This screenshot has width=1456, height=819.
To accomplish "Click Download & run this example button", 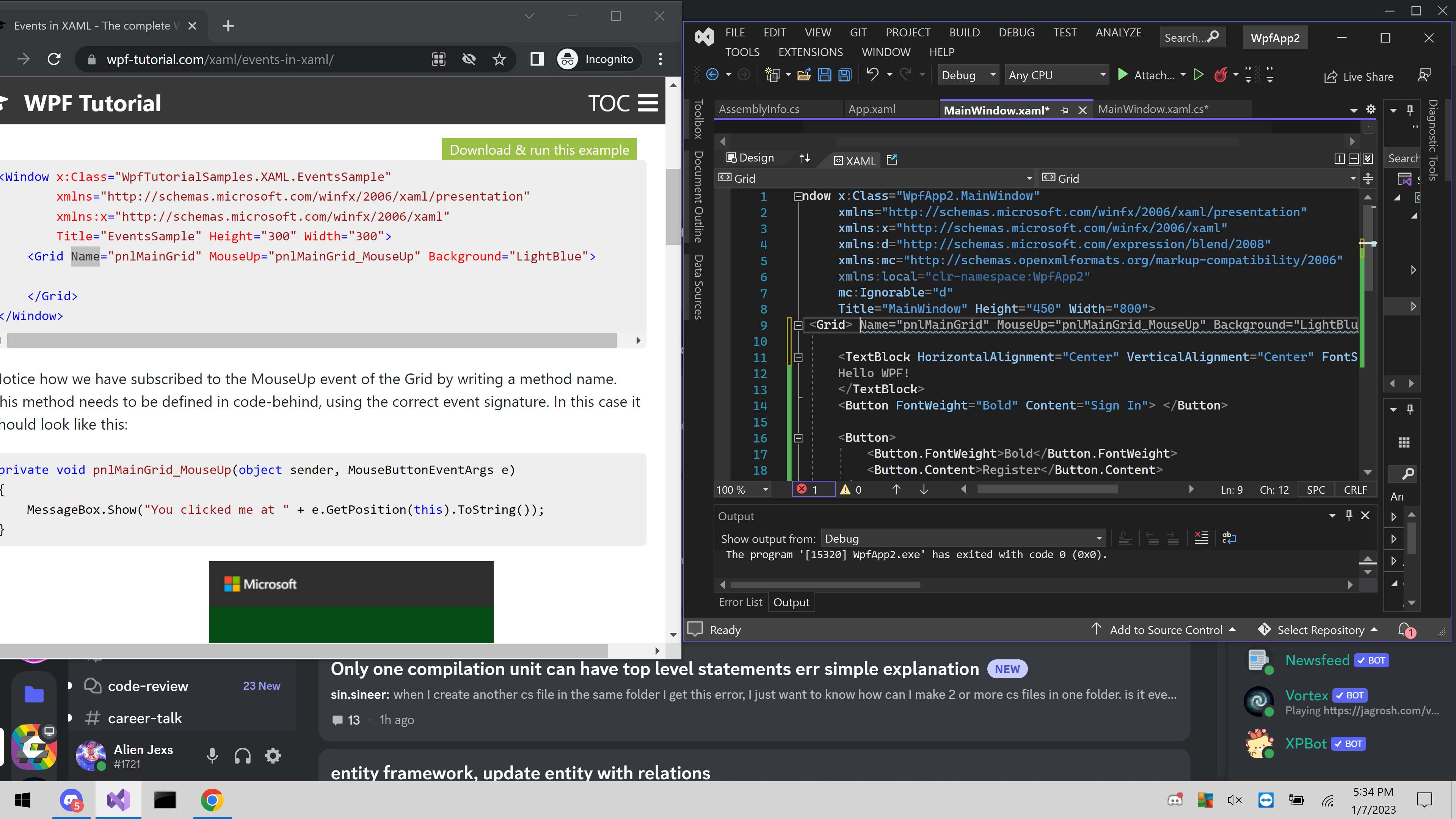I will click(x=539, y=150).
